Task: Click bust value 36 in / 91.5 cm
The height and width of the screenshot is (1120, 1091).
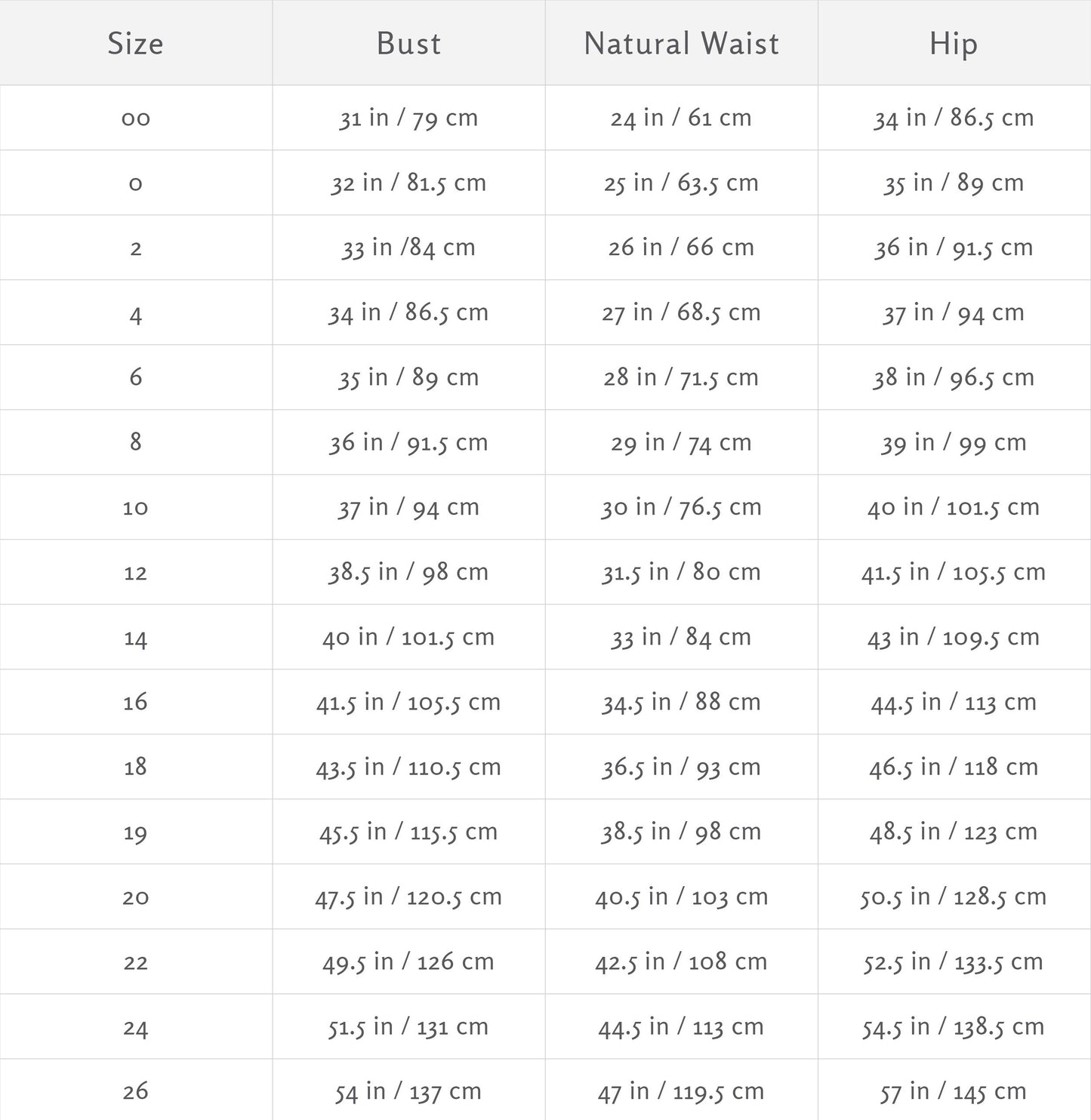Action: tap(408, 442)
